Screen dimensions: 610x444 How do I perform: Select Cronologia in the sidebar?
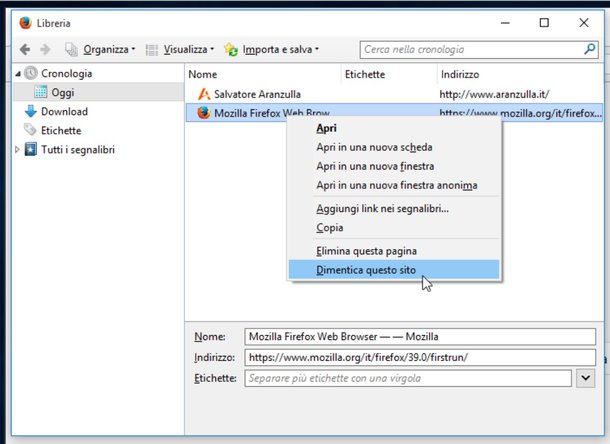[x=67, y=73]
